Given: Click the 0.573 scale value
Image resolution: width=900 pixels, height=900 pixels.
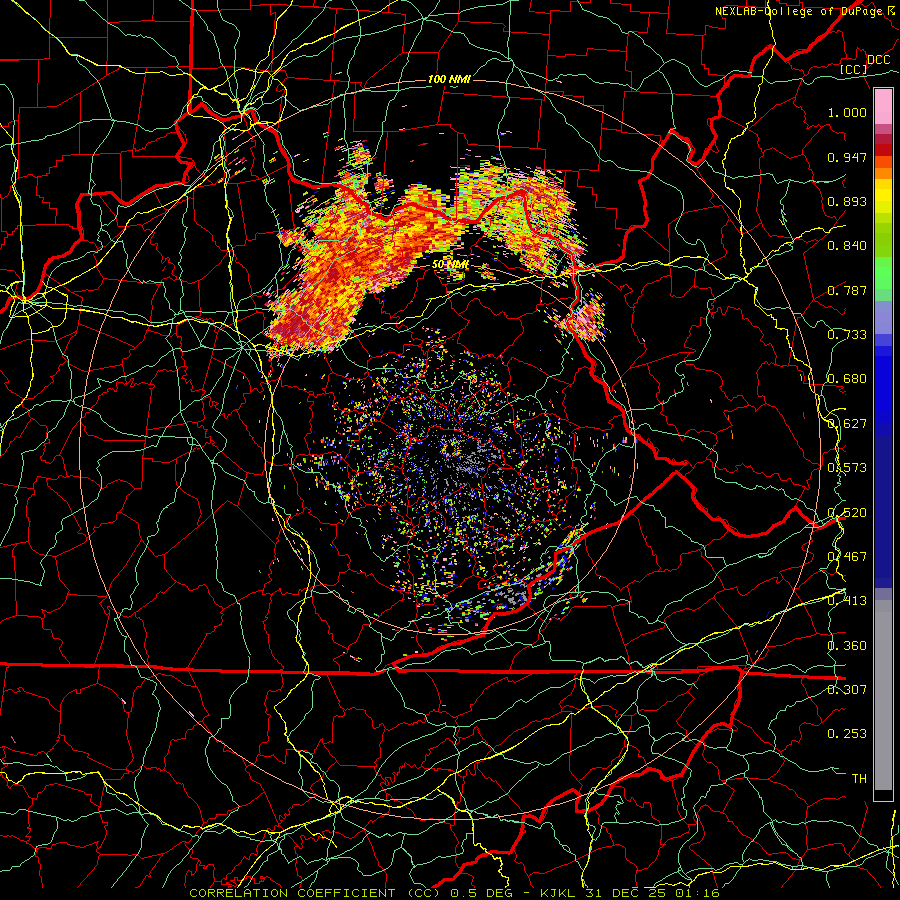Looking at the screenshot, I should click(x=847, y=468).
